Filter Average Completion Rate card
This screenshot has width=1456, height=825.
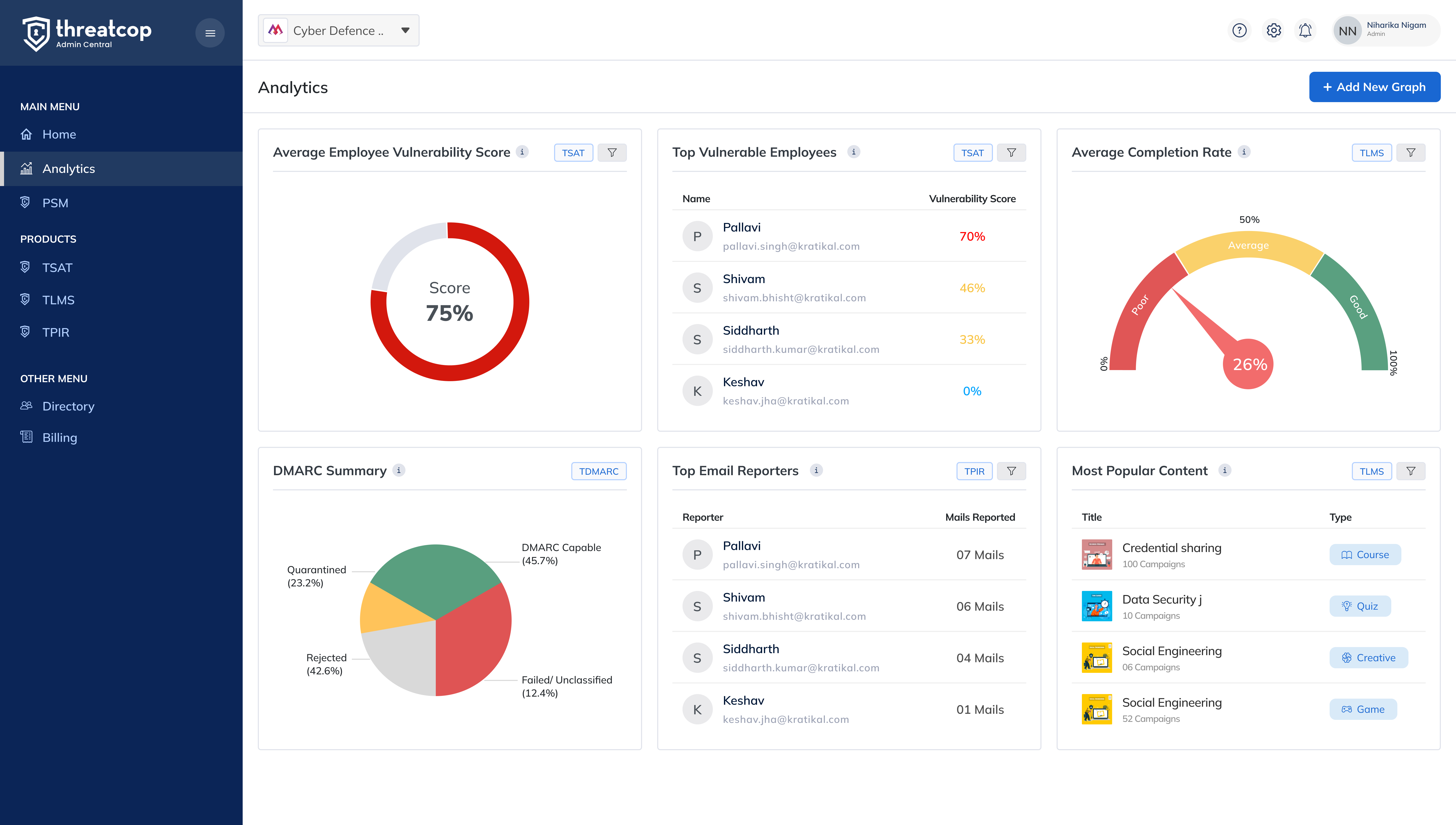point(1411,152)
